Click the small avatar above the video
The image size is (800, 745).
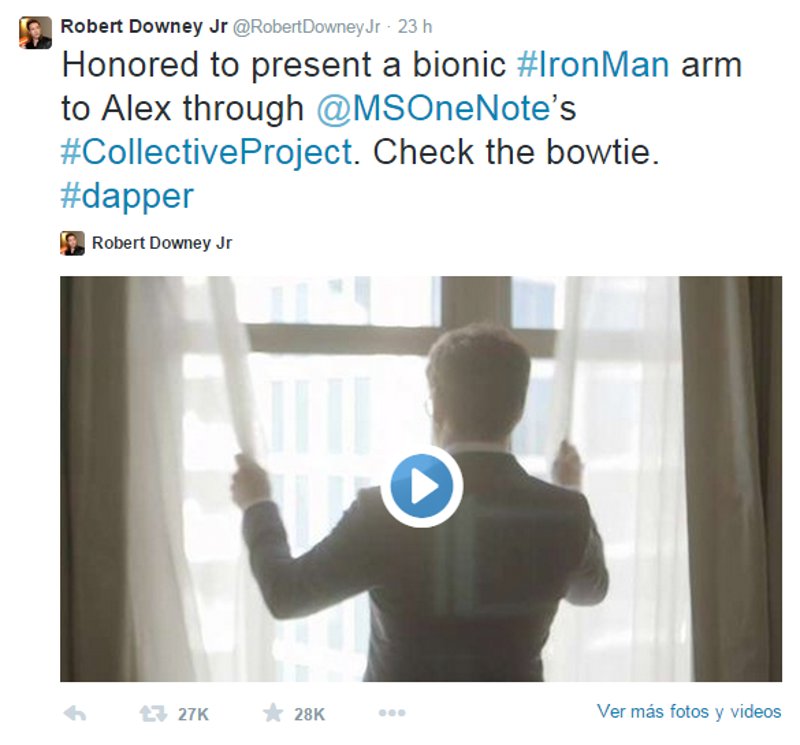(72, 243)
